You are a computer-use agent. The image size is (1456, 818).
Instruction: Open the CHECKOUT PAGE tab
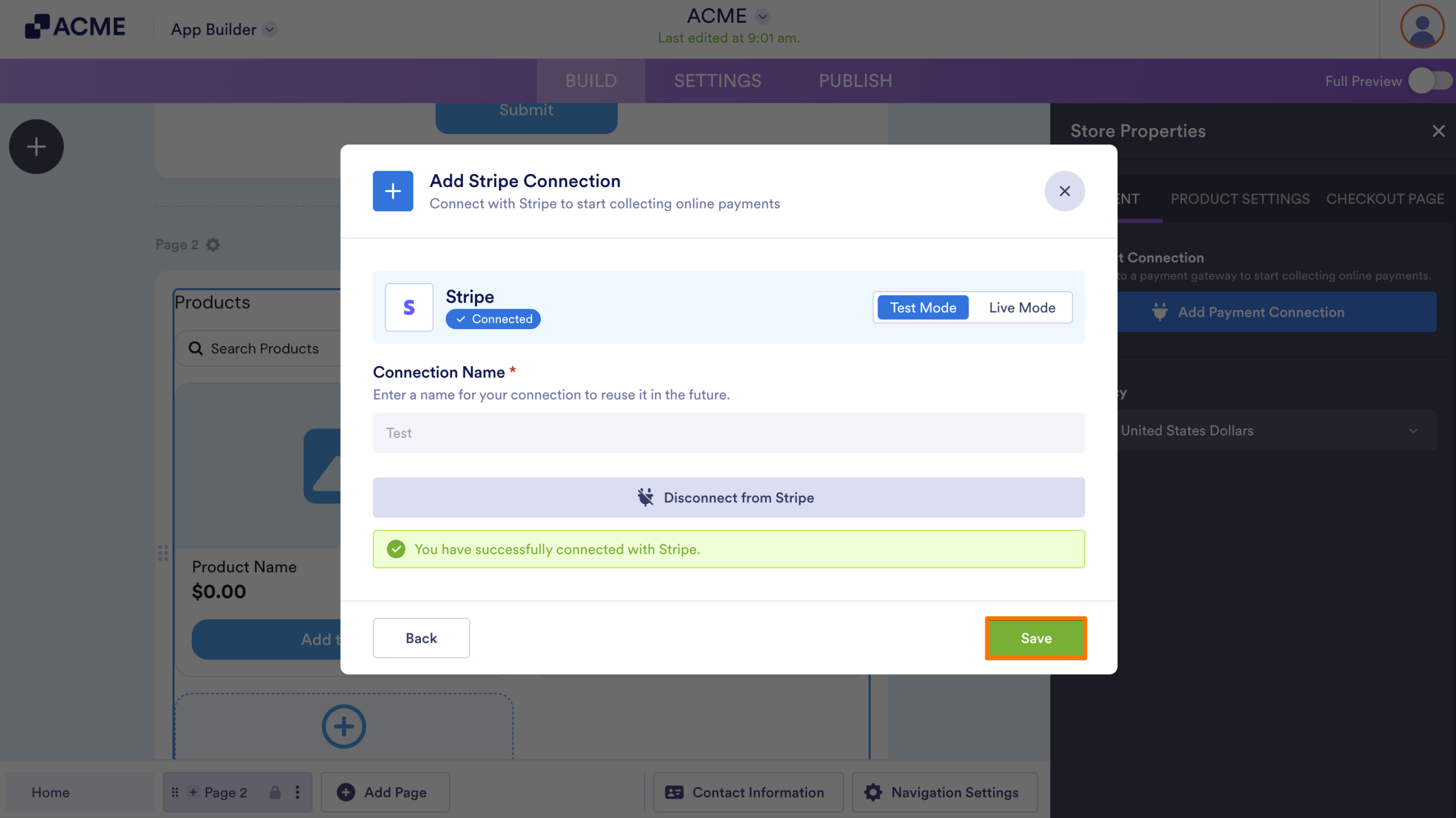[1385, 199]
